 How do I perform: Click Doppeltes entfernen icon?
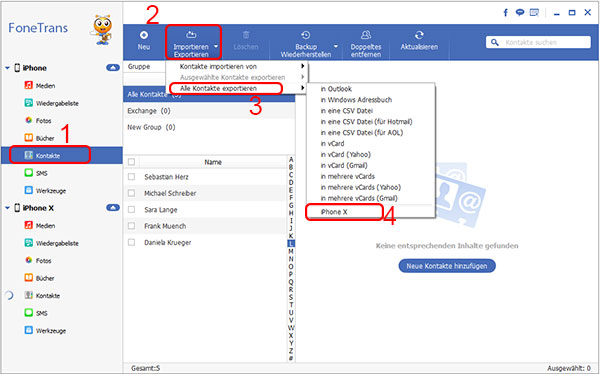coord(366,35)
